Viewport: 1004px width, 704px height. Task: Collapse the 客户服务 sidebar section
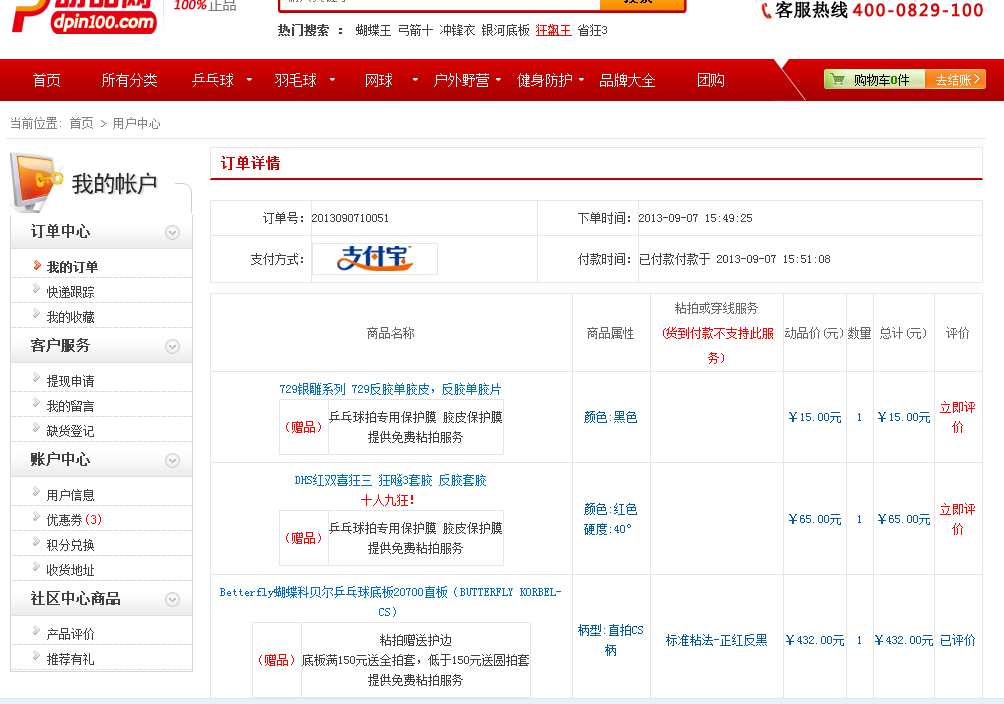tap(172, 347)
